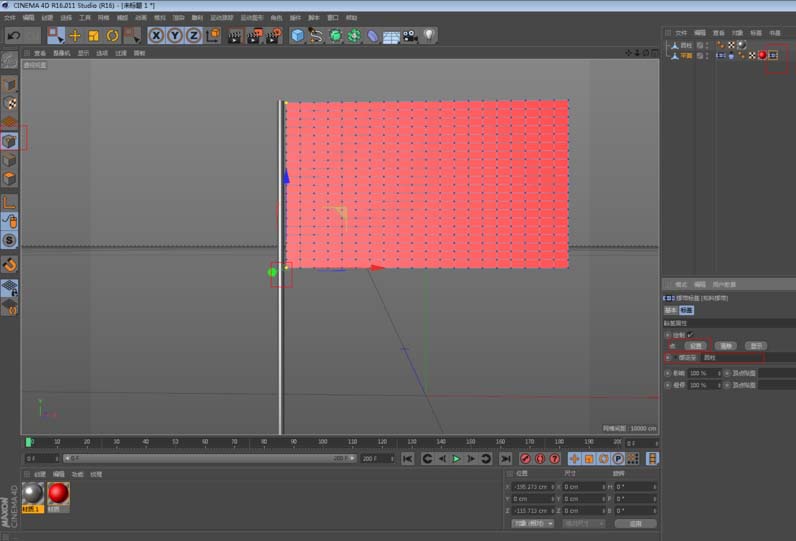Click the Apply button in coordinates panel
This screenshot has height=541, width=796.
(635, 523)
